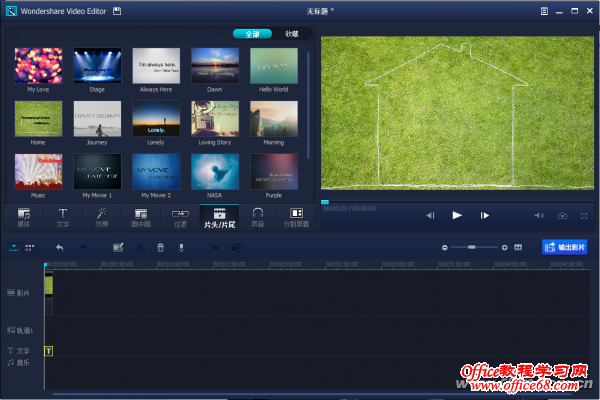Switch to storyboard view mode
600x400 pixels.
coord(30,248)
